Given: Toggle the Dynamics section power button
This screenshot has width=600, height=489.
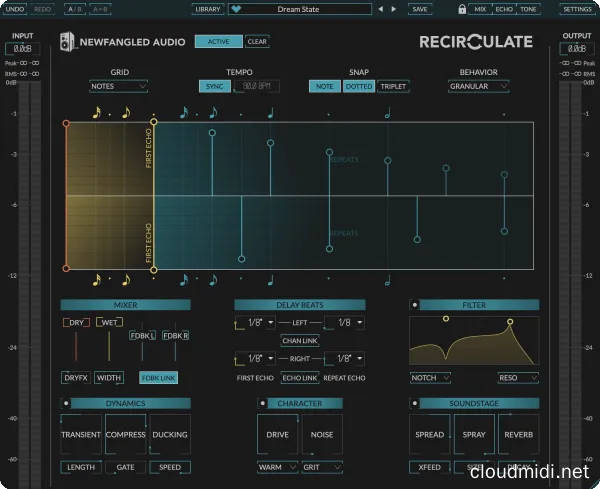Looking at the screenshot, I should coord(66,403).
